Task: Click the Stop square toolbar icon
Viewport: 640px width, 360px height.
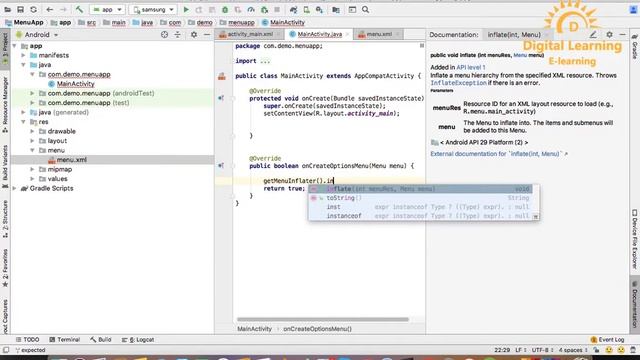Action: 277,9
